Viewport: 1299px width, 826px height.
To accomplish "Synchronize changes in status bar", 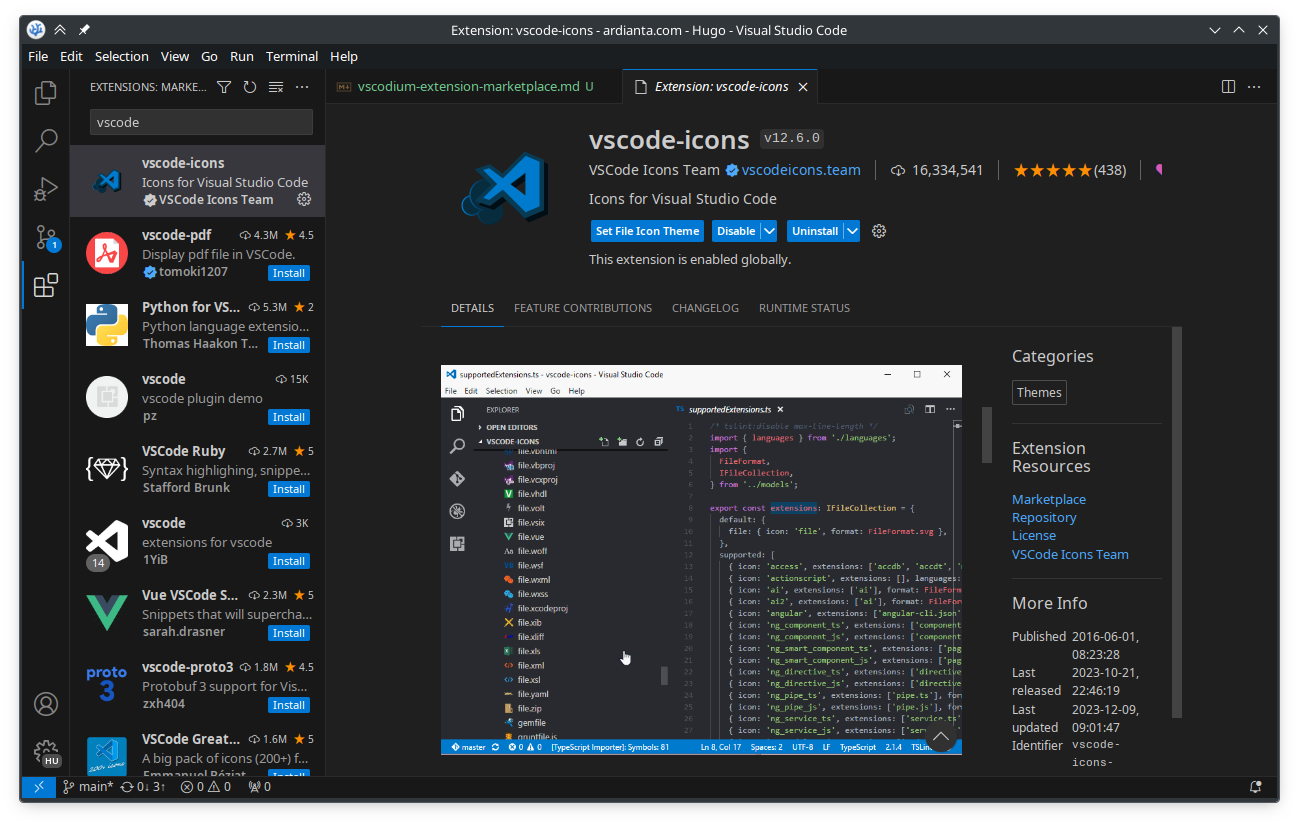I will click(x=143, y=787).
